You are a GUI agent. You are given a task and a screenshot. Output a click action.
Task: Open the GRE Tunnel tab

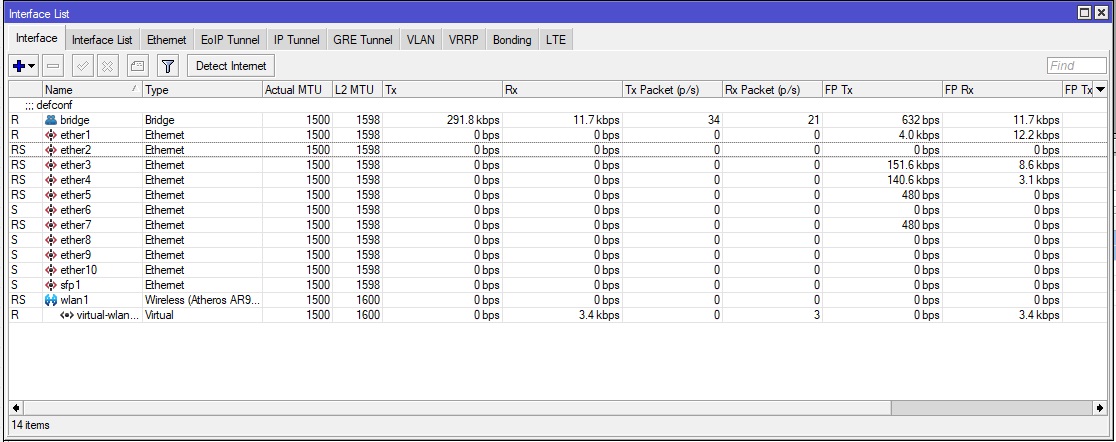coord(363,40)
